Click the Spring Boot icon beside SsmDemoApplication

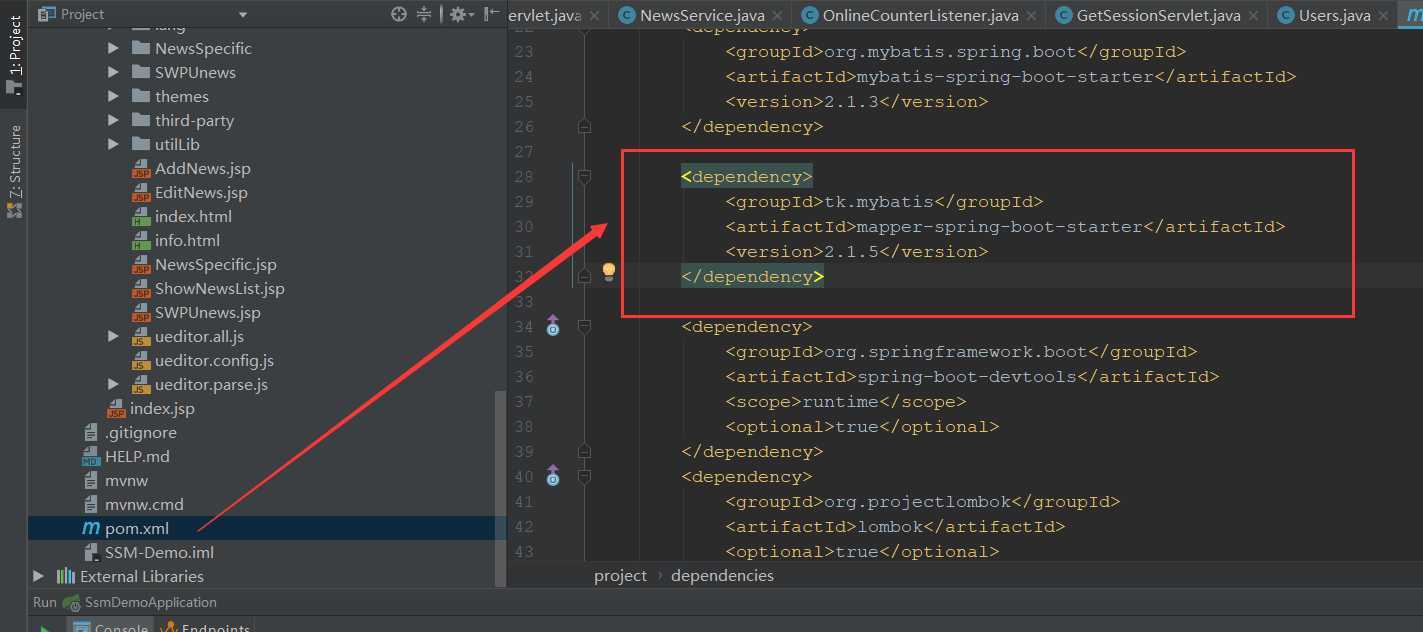(x=72, y=603)
